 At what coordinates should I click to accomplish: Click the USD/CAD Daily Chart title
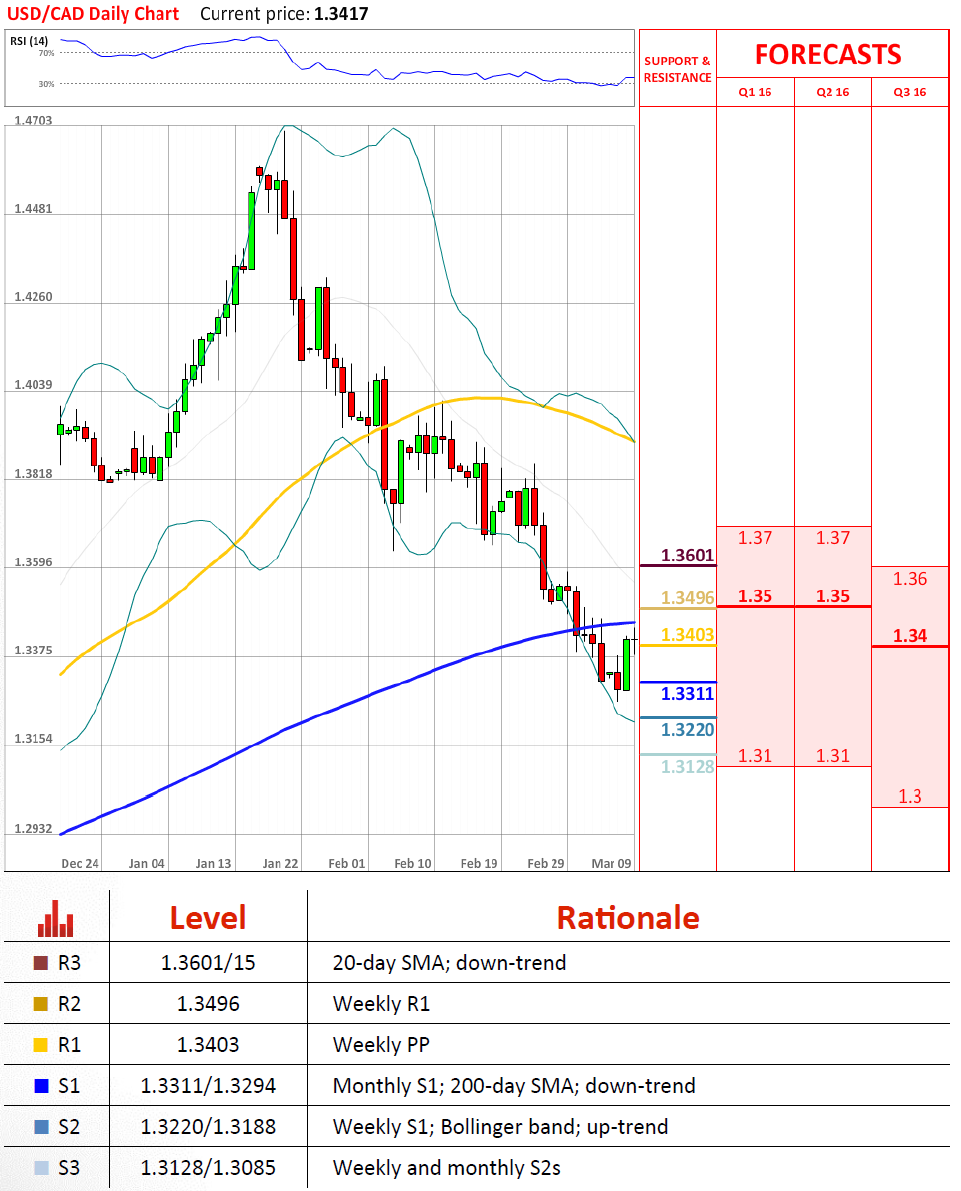[x=93, y=14]
